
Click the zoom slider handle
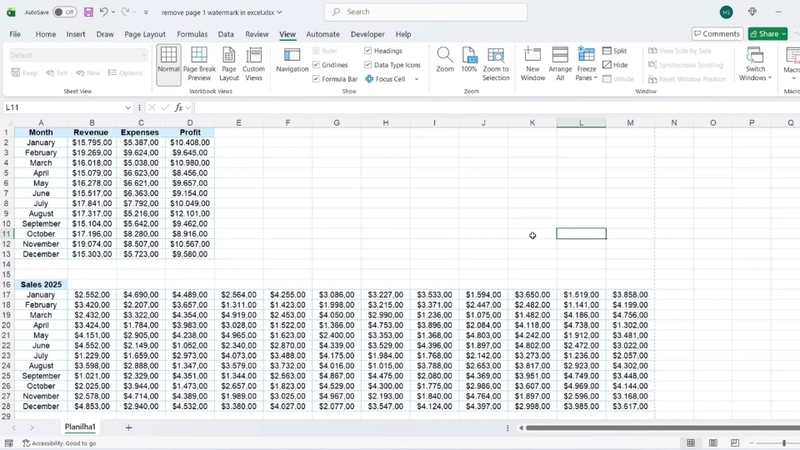tap(784, 443)
